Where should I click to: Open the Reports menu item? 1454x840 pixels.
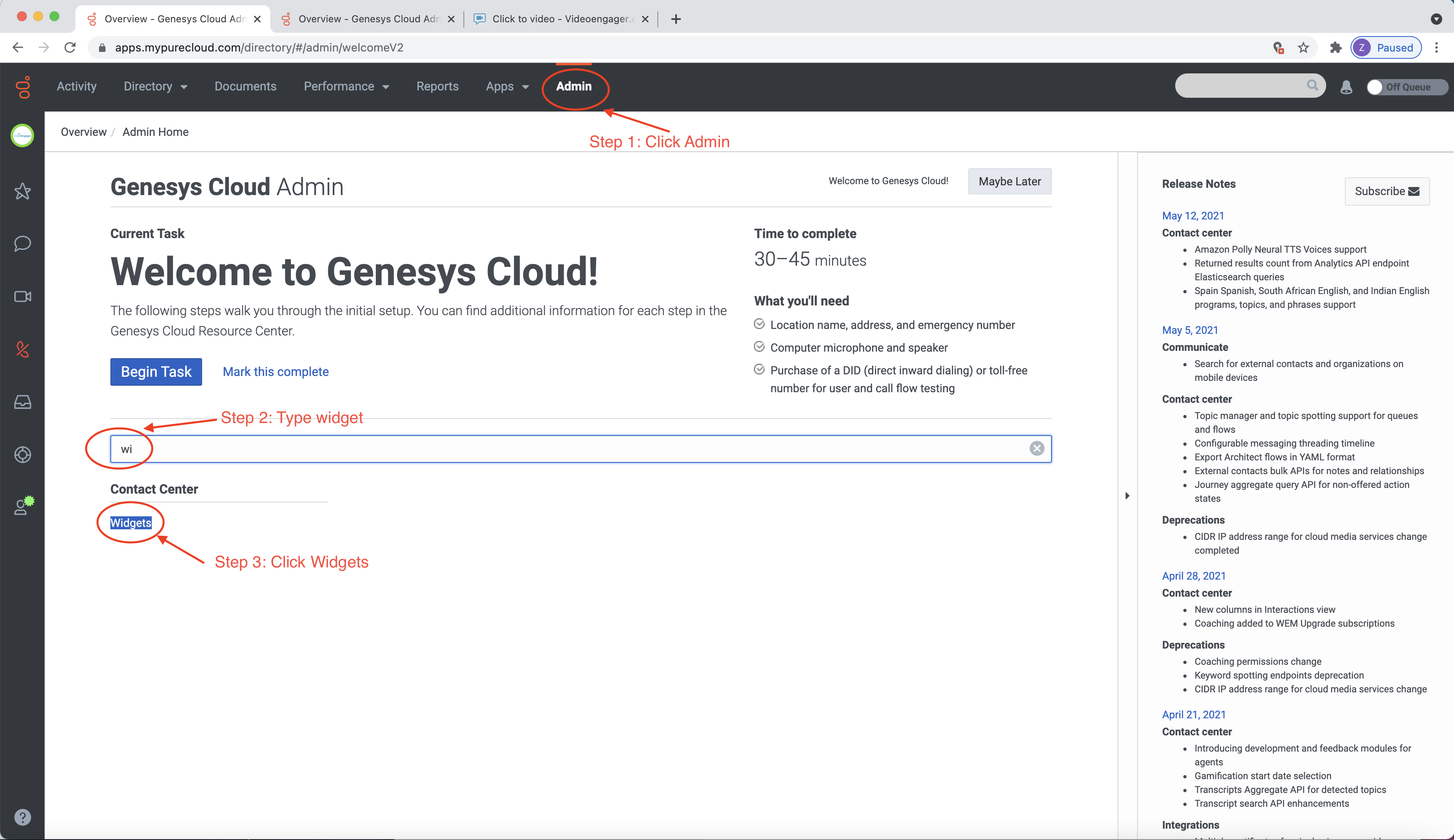[437, 86]
